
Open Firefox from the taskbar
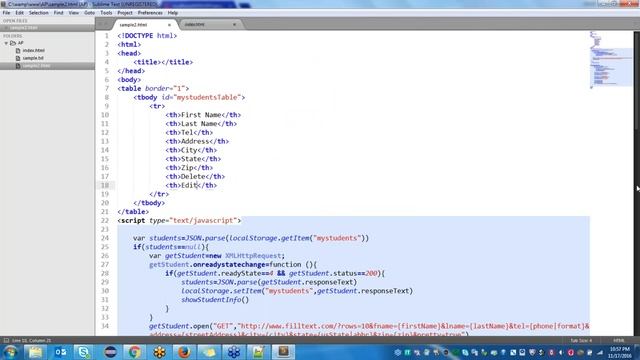click(184, 352)
